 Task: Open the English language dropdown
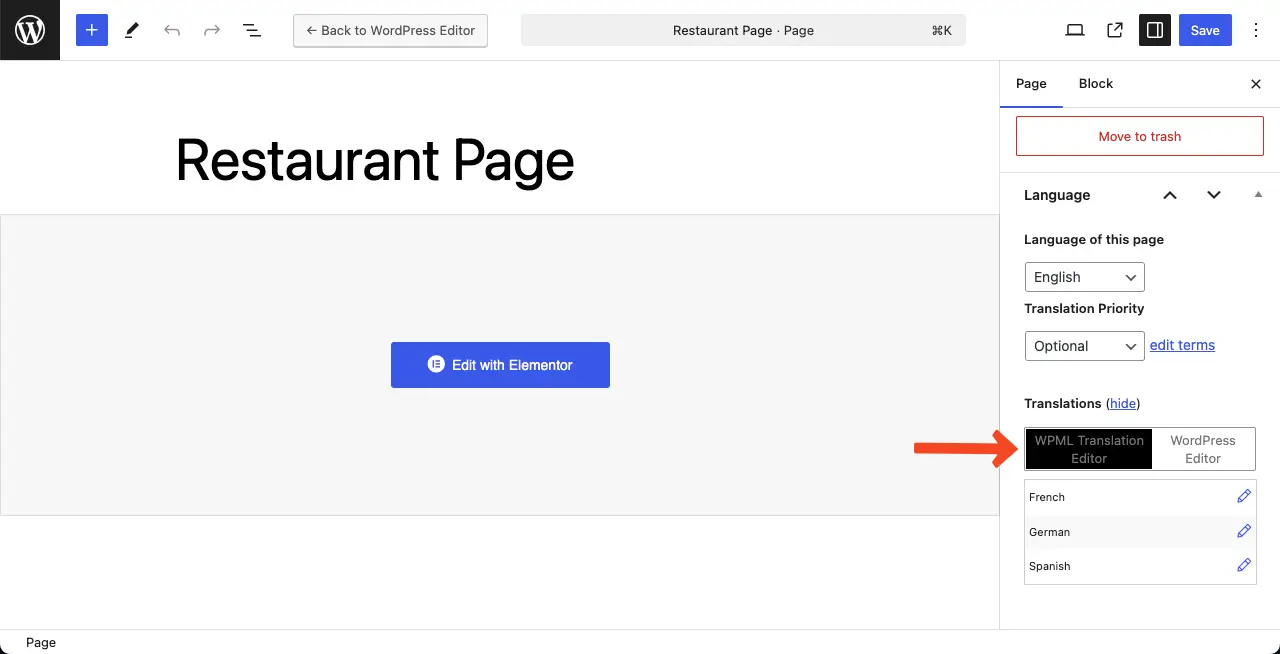click(1085, 277)
